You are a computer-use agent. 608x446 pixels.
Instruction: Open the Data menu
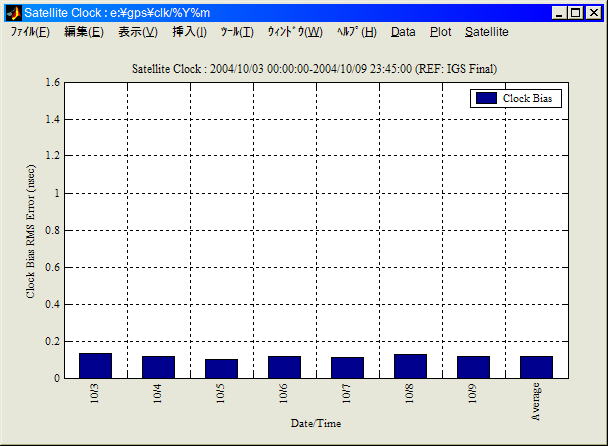tap(403, 32)
